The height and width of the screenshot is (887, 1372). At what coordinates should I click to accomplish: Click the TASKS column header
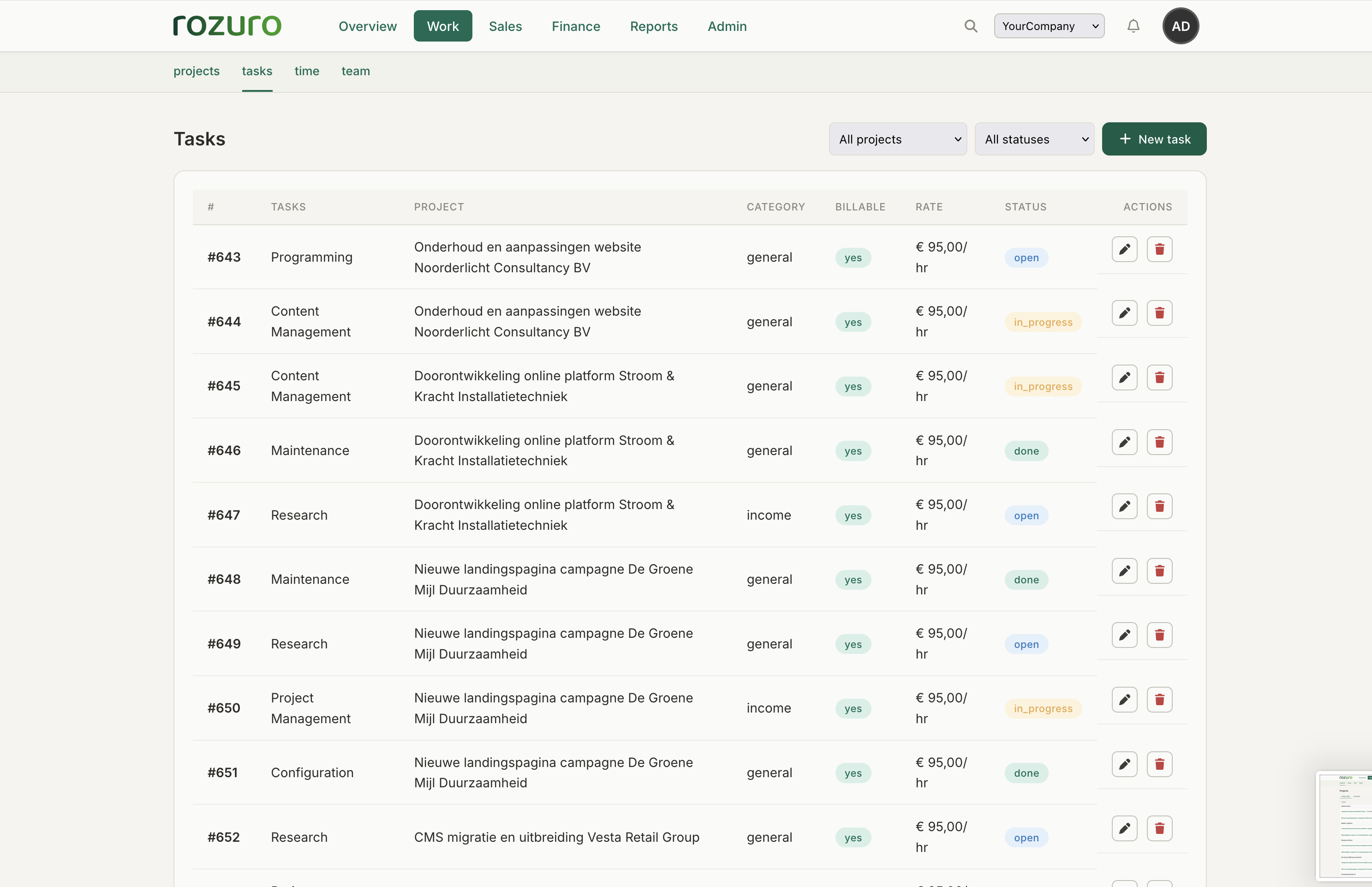288,207
